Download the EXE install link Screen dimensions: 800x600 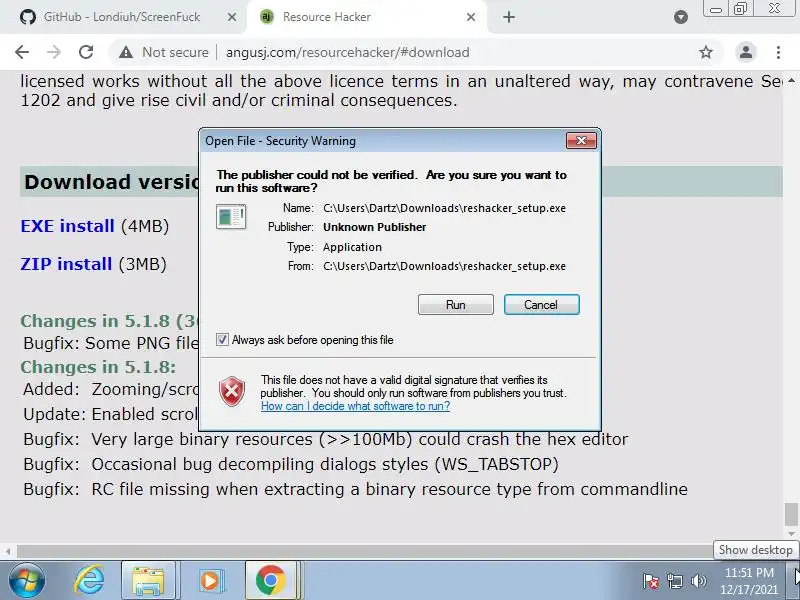(x=67, y=226)
